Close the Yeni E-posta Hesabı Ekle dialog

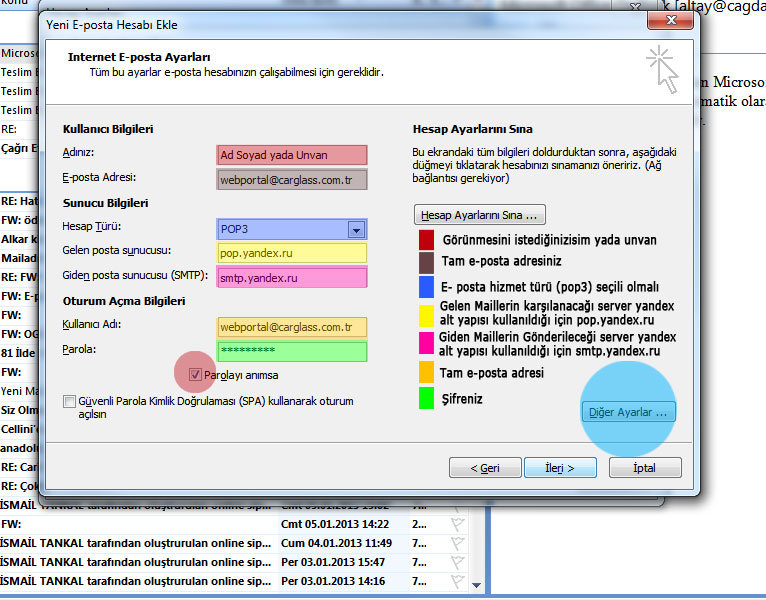click(670, 20)
